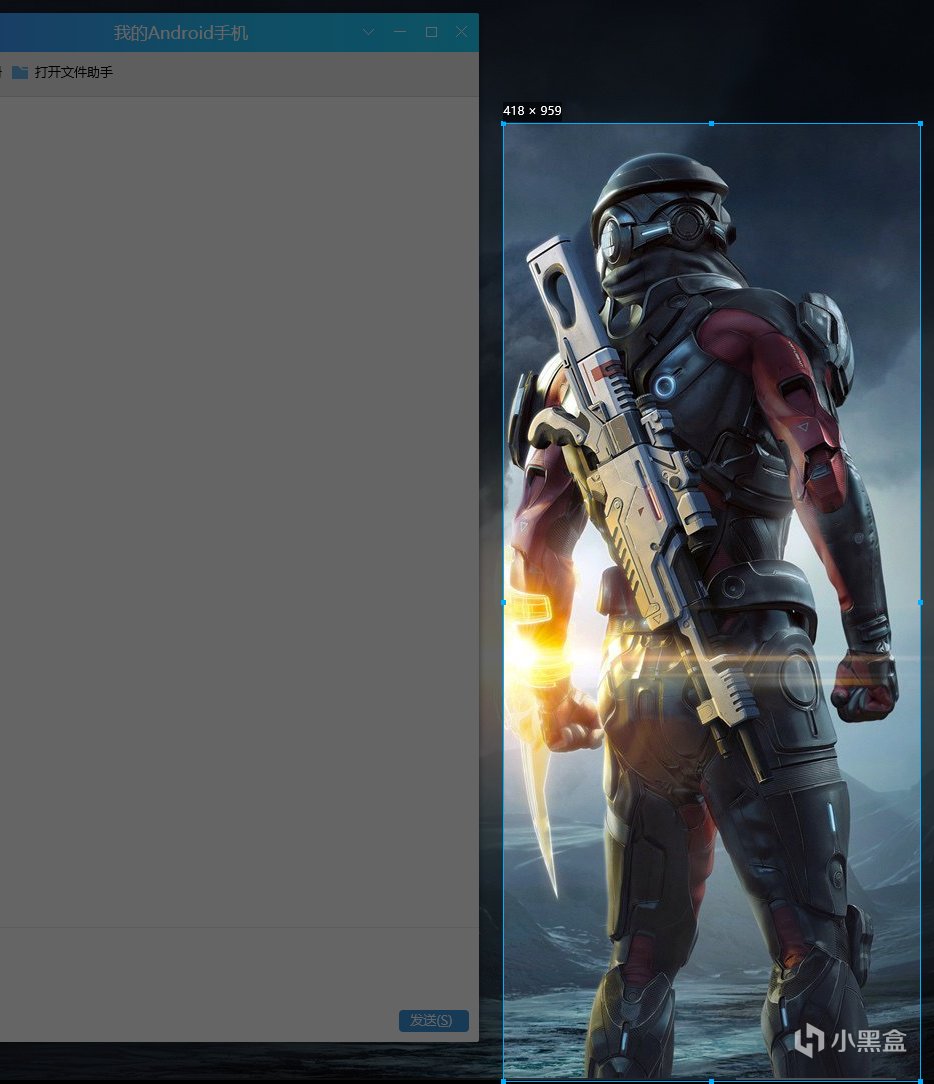Minimize the 我的Android手机 window
The height and width of the screenshot is (1084, 934).
[x=400, y=32]
